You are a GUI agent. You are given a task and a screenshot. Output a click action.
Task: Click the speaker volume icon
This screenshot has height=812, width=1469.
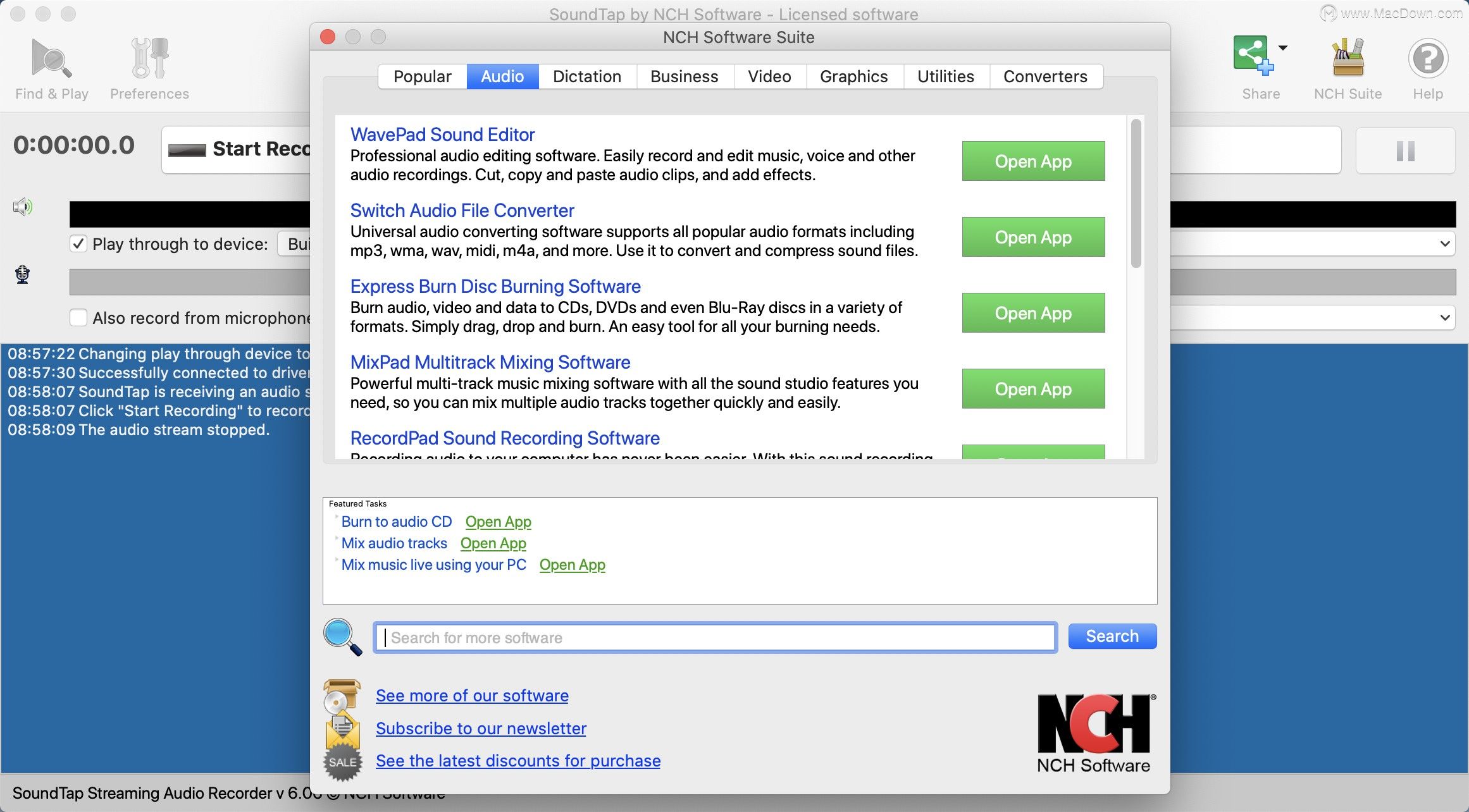tap(23, 207)
